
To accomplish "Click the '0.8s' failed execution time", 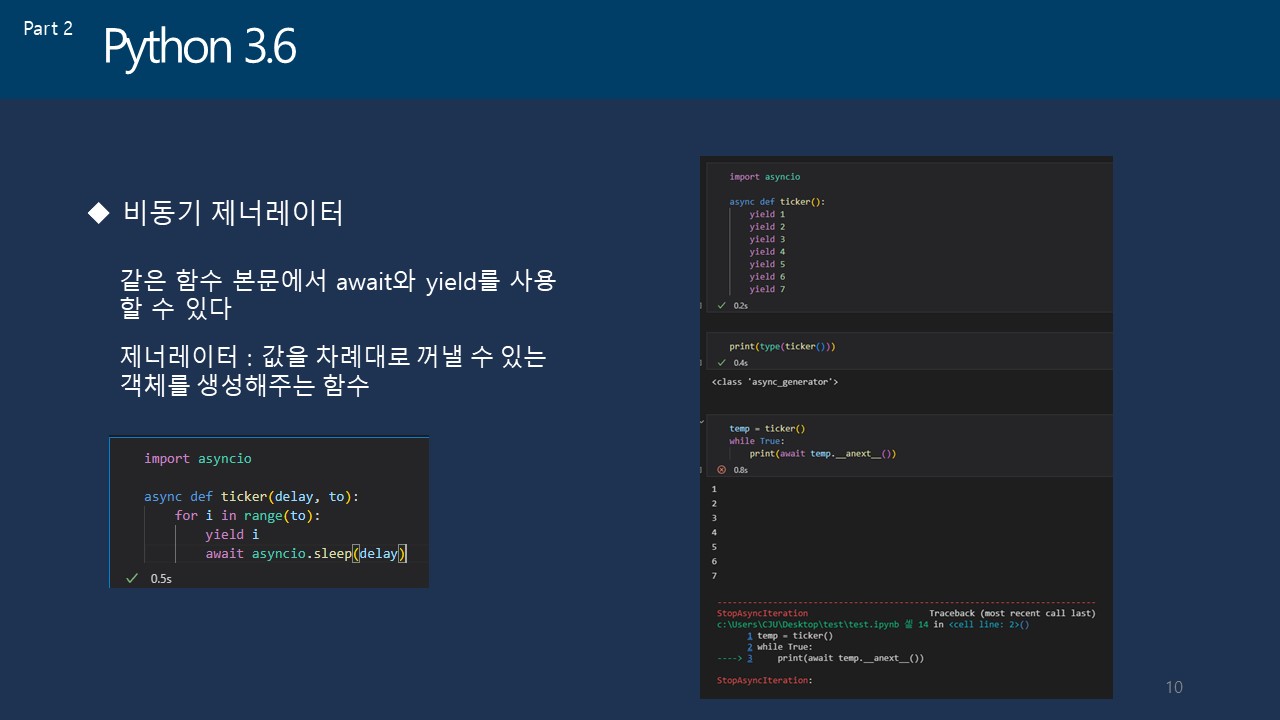I will pos(741,469).
